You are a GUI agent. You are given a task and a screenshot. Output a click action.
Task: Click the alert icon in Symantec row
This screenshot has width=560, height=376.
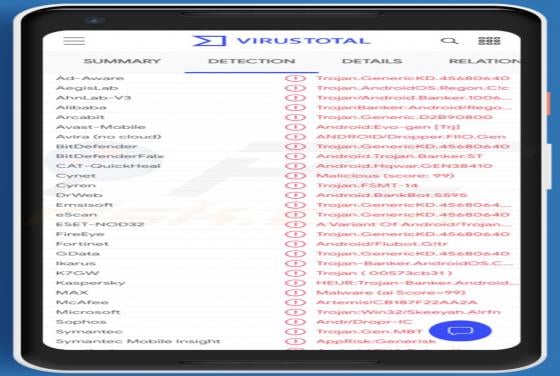(x=295, y=332)
